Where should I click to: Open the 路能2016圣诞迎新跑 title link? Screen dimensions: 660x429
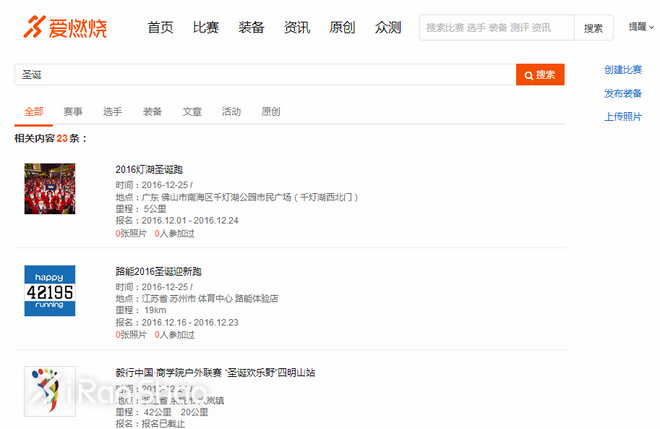159,272
